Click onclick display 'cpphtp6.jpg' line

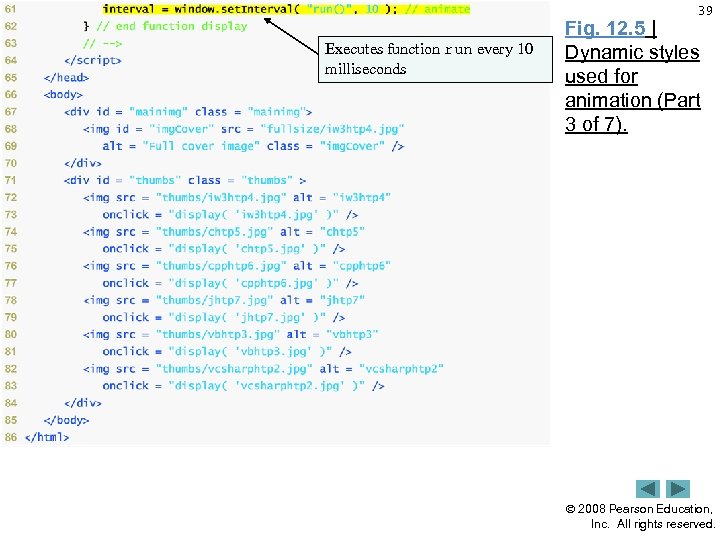[x=230, y=283]
